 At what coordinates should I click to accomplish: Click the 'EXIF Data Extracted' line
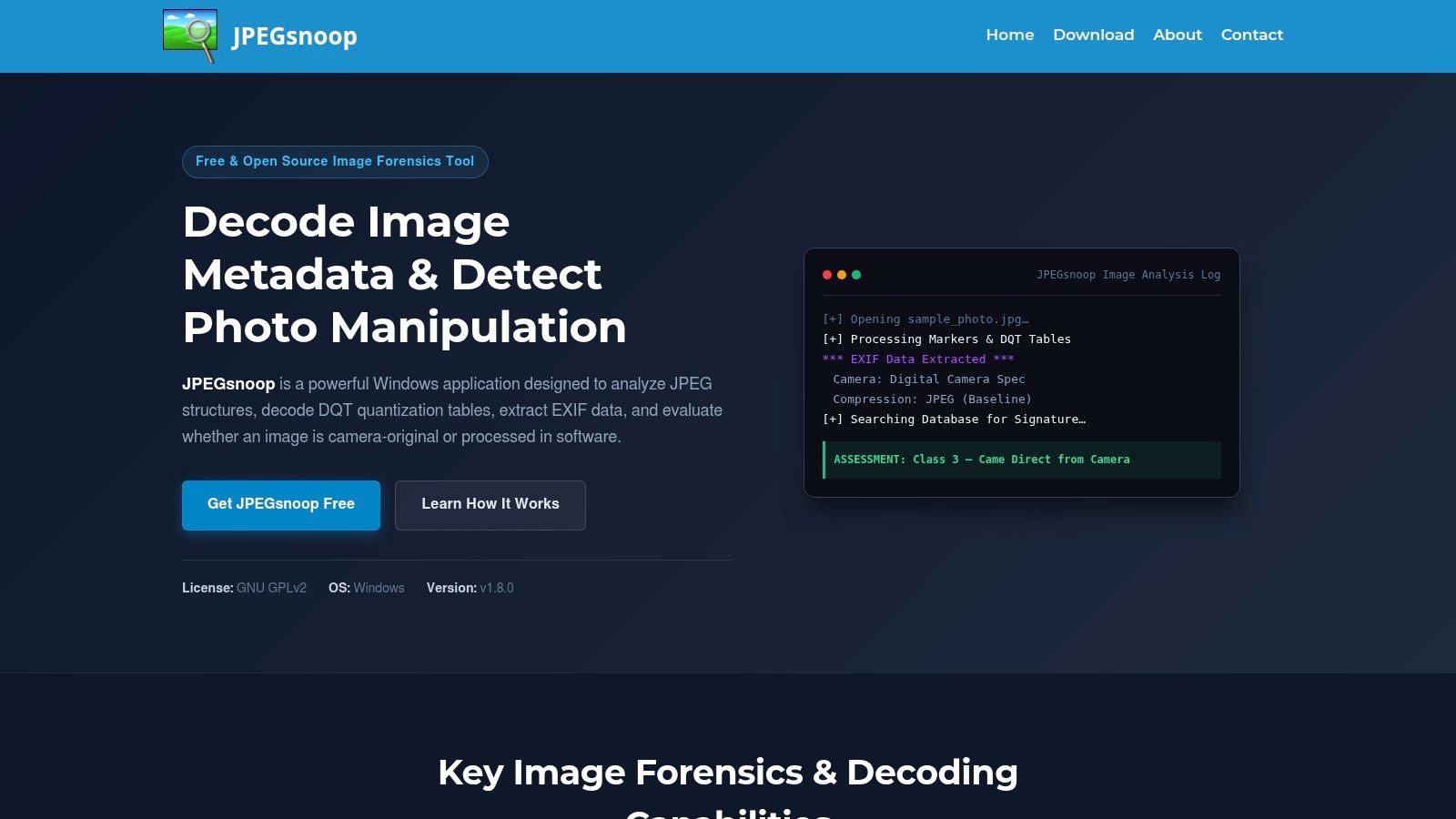coord(918,359)
